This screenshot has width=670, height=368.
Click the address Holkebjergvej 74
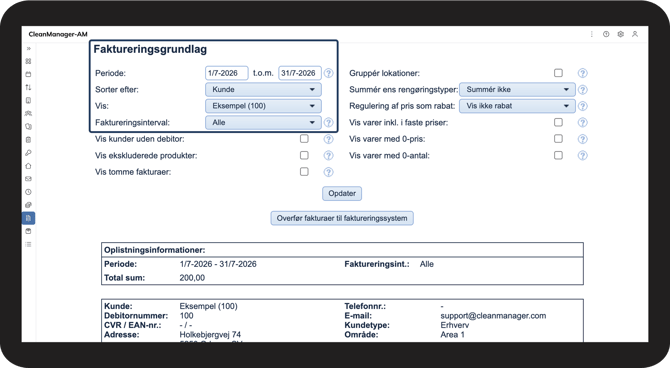210,335
